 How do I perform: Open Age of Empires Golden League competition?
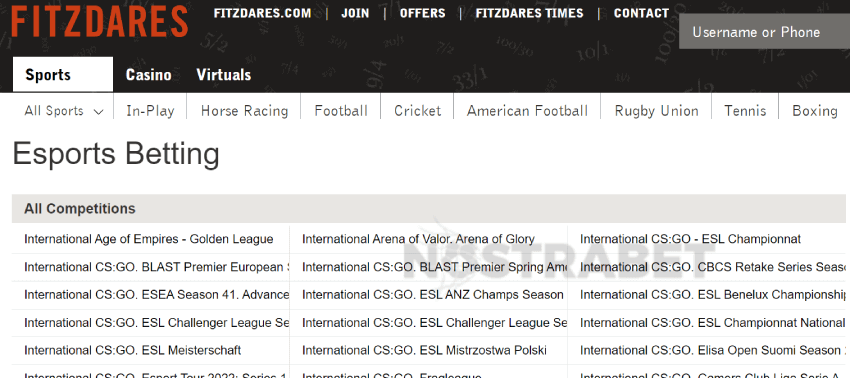click(149, 239)
